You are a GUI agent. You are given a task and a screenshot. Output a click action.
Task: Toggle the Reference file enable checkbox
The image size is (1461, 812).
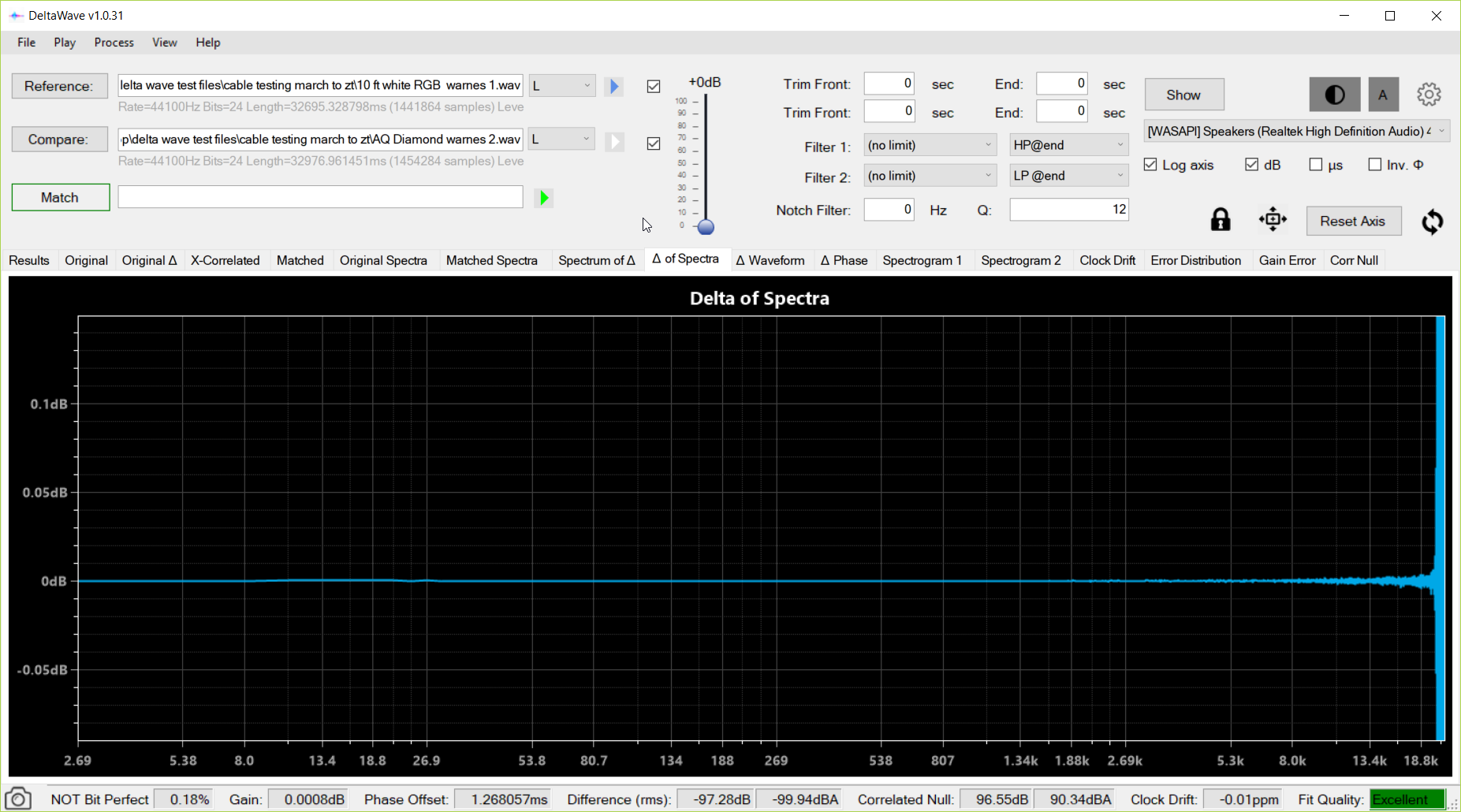(654, 87)
